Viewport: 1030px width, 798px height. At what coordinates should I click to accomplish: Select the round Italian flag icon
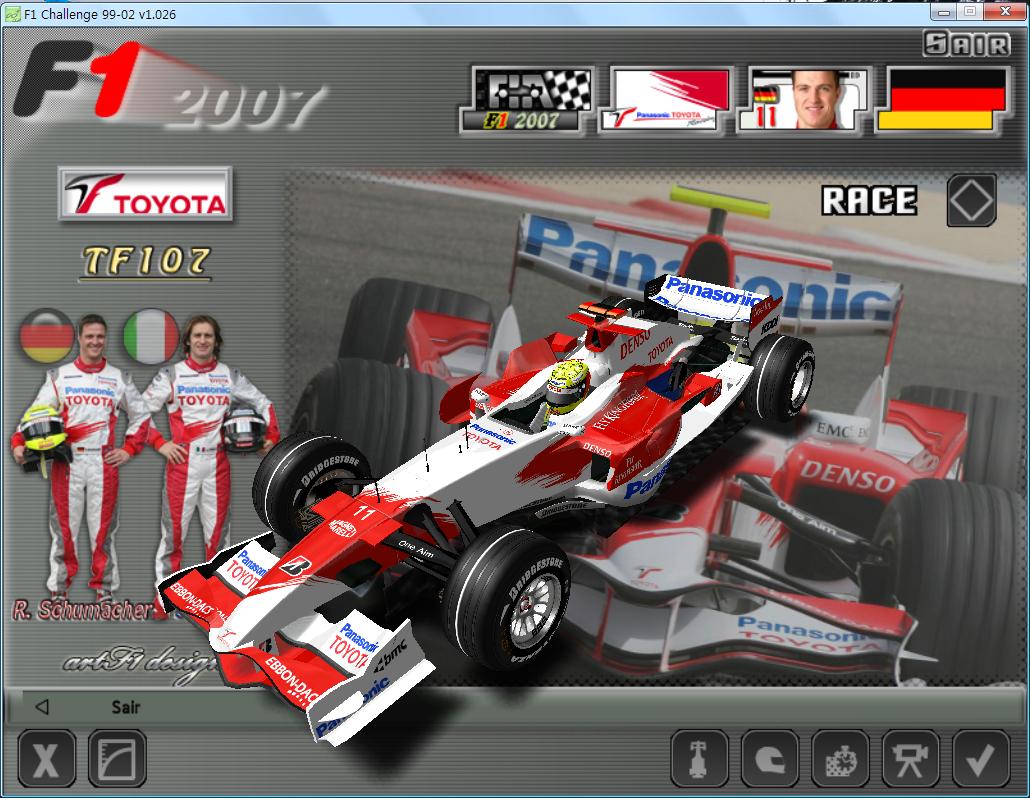click(x=151, y=336)
